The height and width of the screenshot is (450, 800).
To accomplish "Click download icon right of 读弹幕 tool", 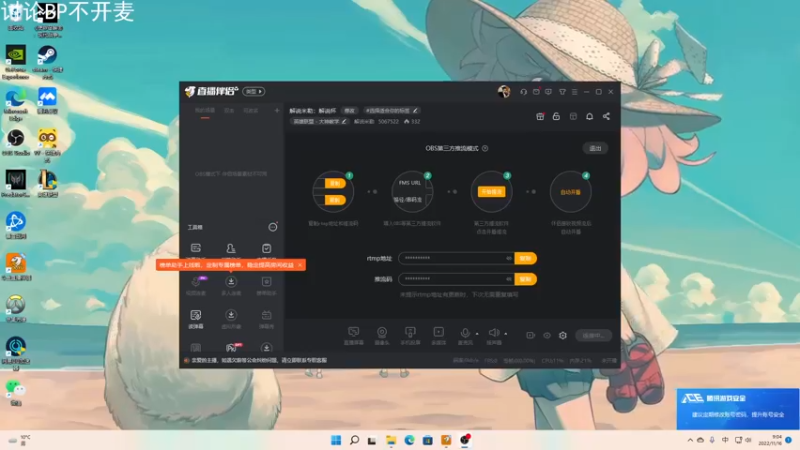I will 231,315.
